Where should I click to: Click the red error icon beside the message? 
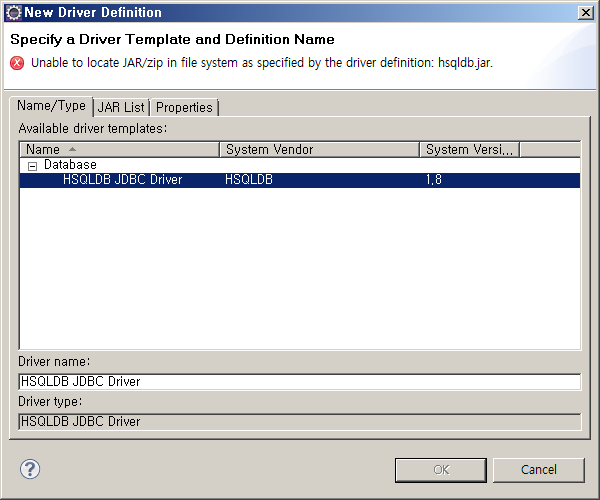pos(17,62)
